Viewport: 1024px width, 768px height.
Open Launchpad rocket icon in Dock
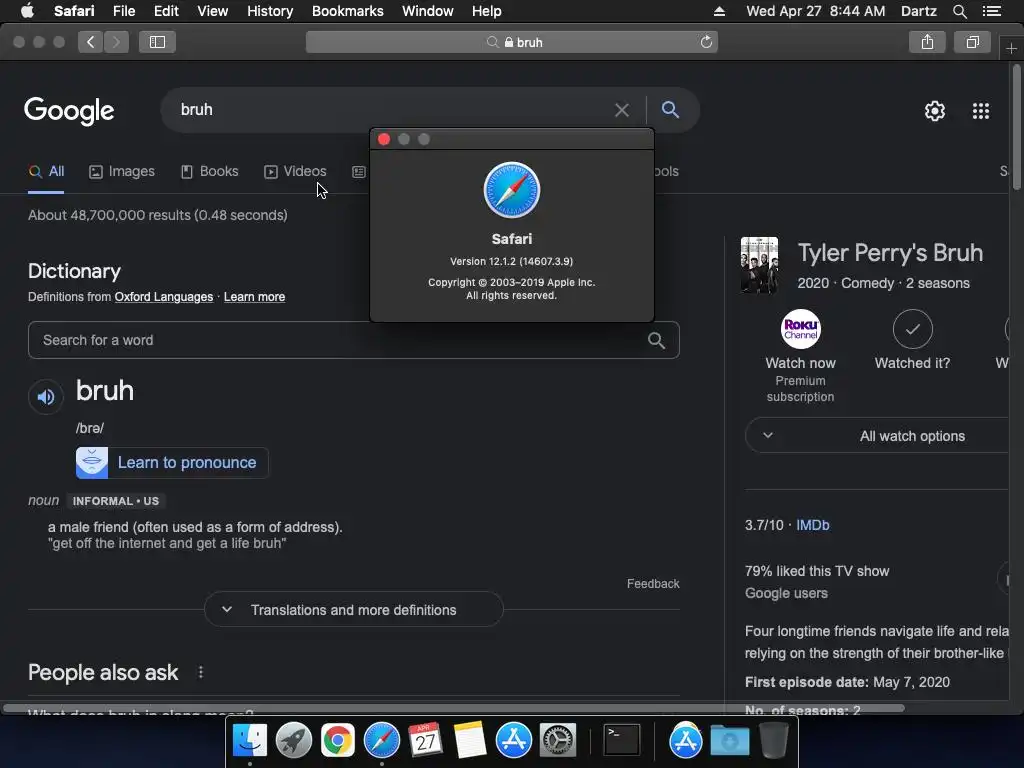(x=294, y=741)
